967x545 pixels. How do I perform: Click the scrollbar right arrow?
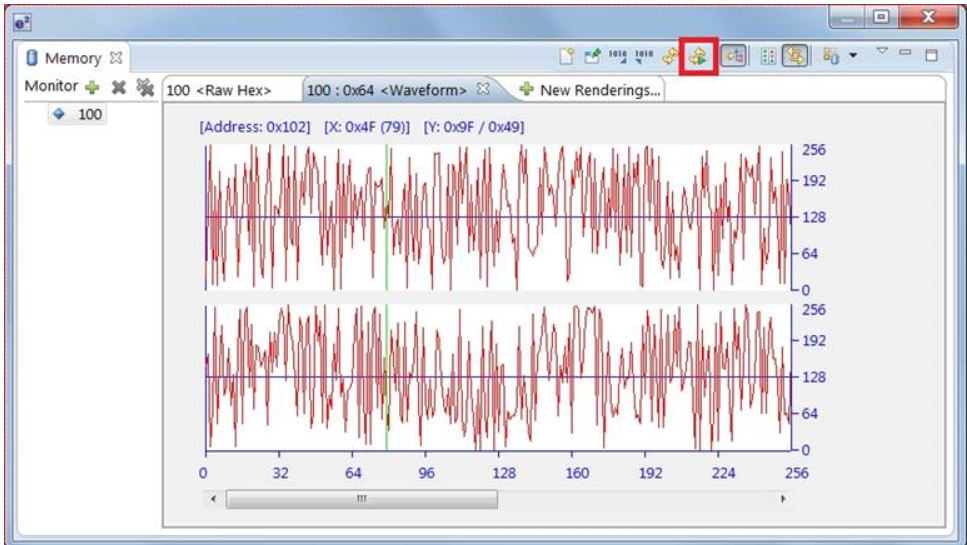783,499
